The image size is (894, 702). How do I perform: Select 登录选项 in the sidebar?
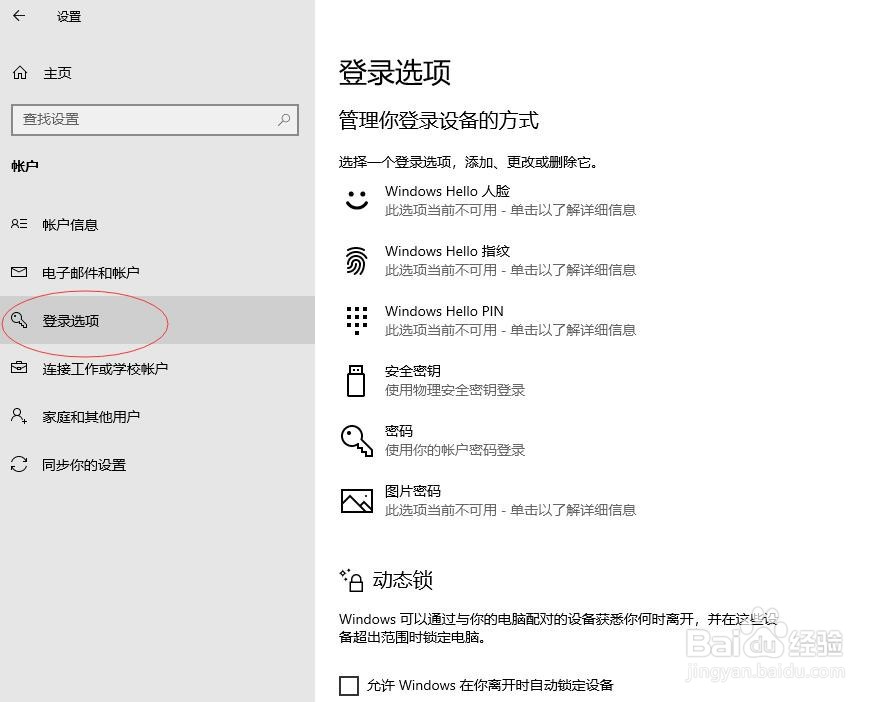157,320
